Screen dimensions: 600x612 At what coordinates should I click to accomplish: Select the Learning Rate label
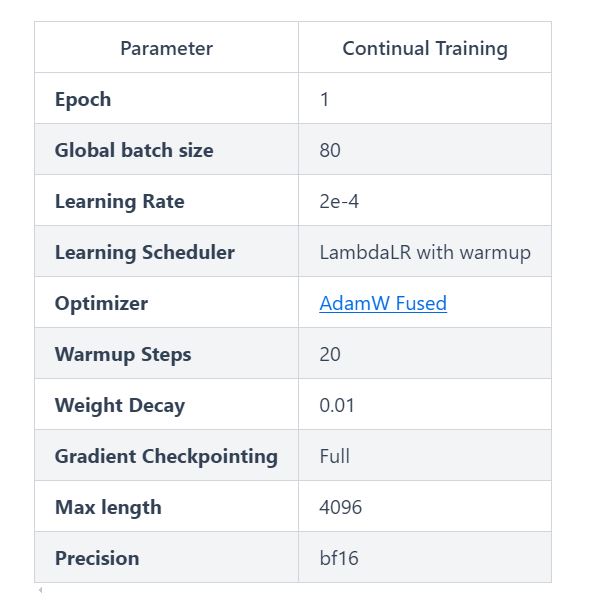119,201
